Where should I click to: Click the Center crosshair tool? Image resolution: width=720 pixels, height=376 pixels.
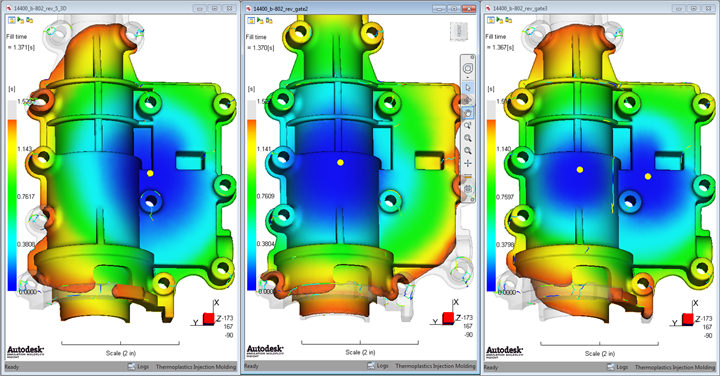(x=467, y=163)
